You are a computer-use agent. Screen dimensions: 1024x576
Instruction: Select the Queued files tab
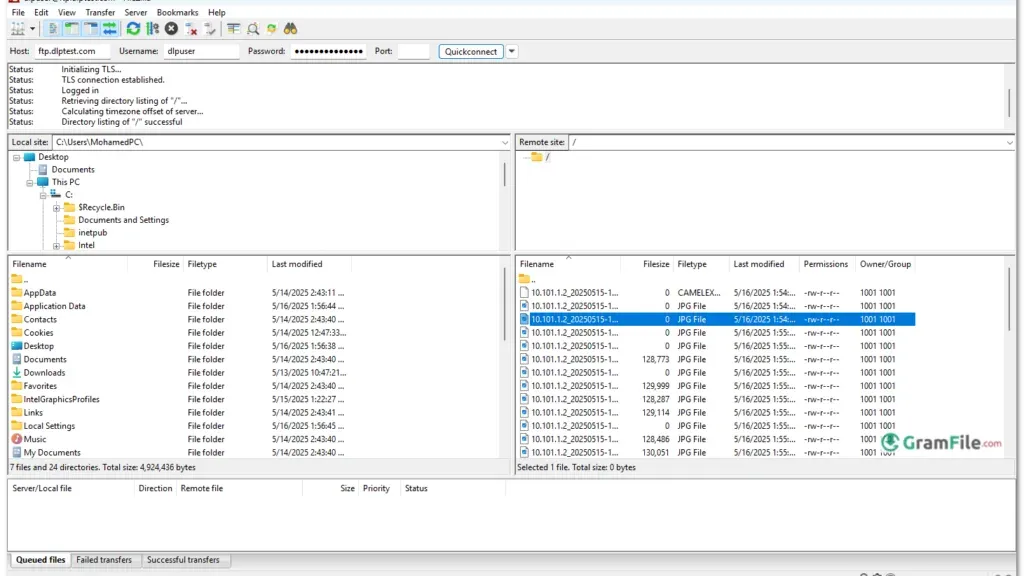point(40,560)
